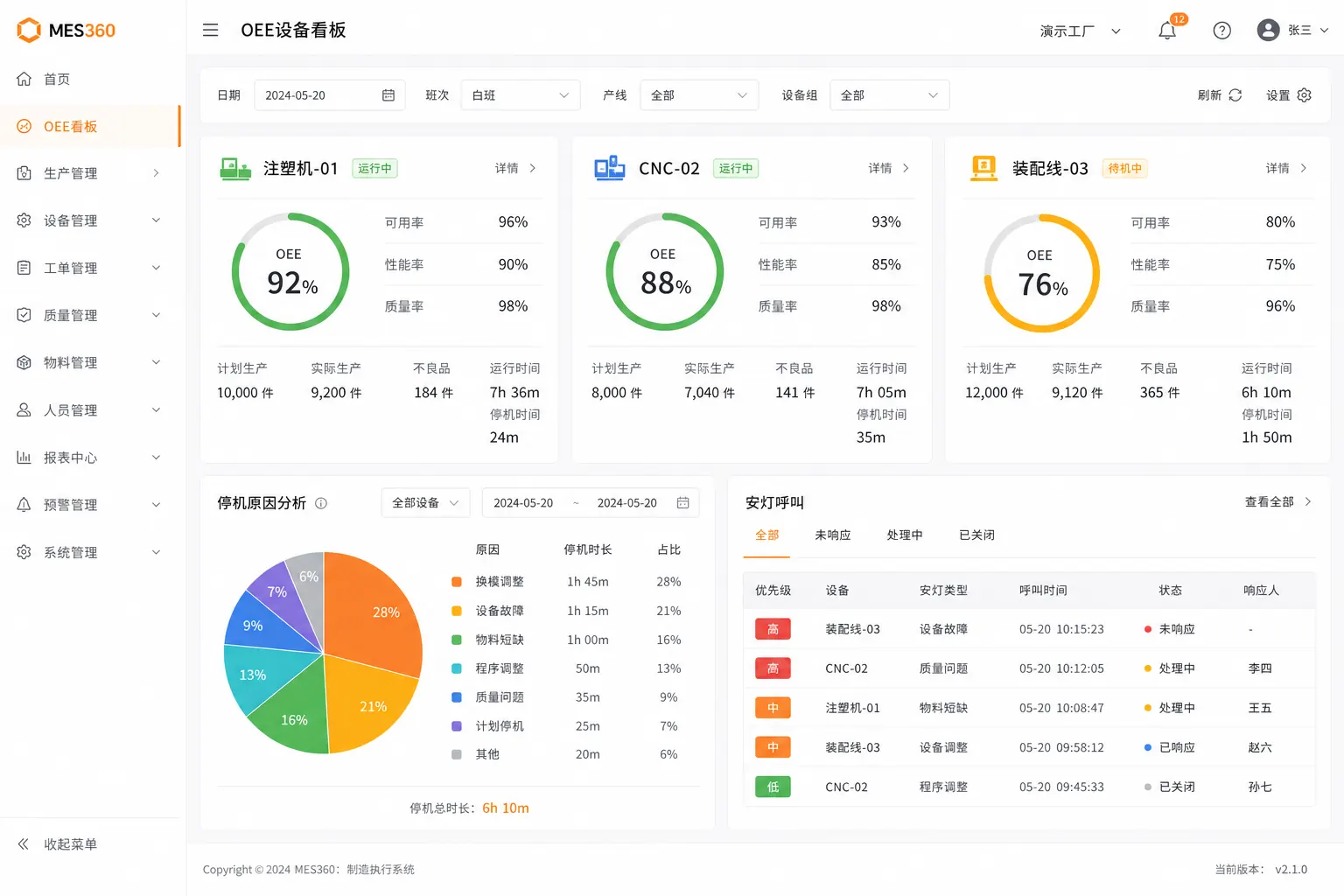
Task: Open the 全部设备 dropdown
Action: (426, 503)
